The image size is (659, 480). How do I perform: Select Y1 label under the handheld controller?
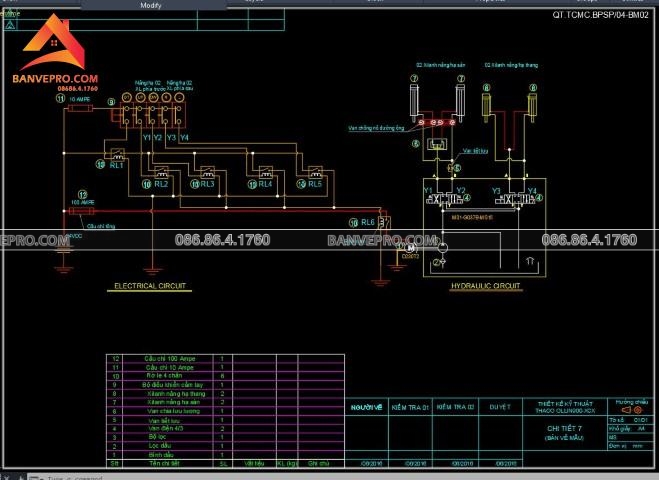[x=147, y=137]
